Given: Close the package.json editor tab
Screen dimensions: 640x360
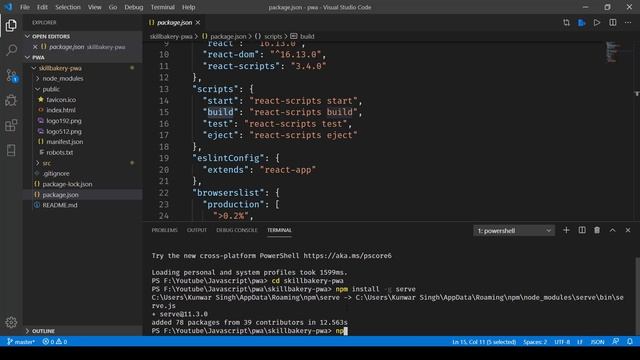Looking at the screenshot, I should [198, 22].
